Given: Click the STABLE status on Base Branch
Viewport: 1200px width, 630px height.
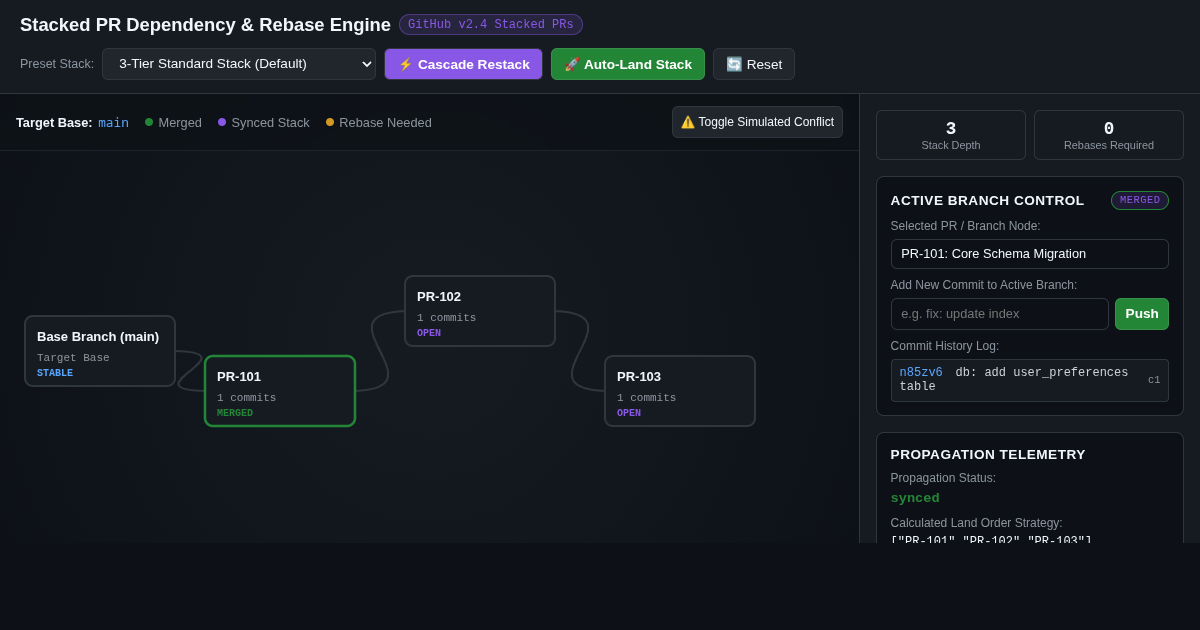Looking at the screenshot, I should (x=55, y=373).
